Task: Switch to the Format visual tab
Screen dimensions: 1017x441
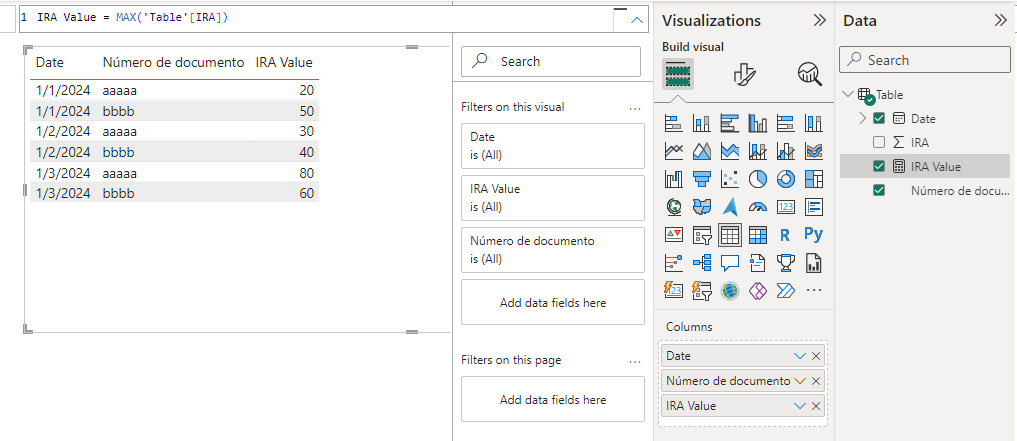Action: click(745, 75)
